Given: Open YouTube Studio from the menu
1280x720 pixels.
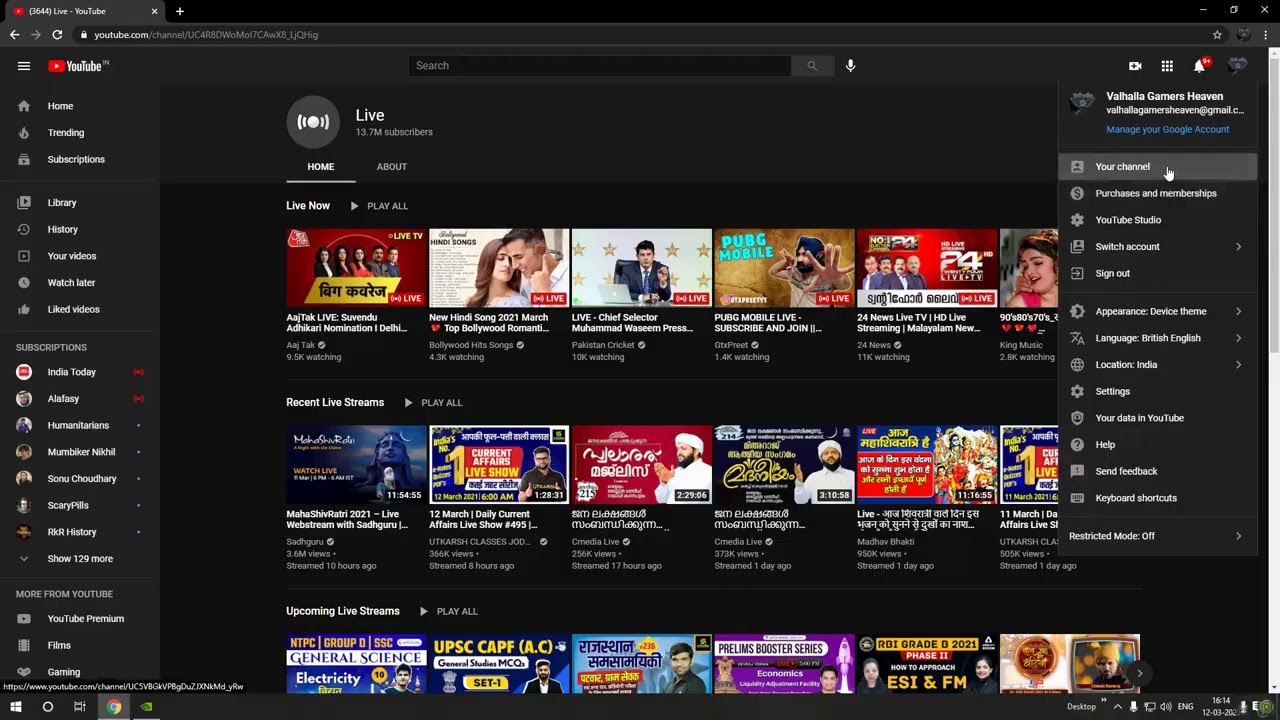Looking at the screenshot, I should tap(1158, 220).
